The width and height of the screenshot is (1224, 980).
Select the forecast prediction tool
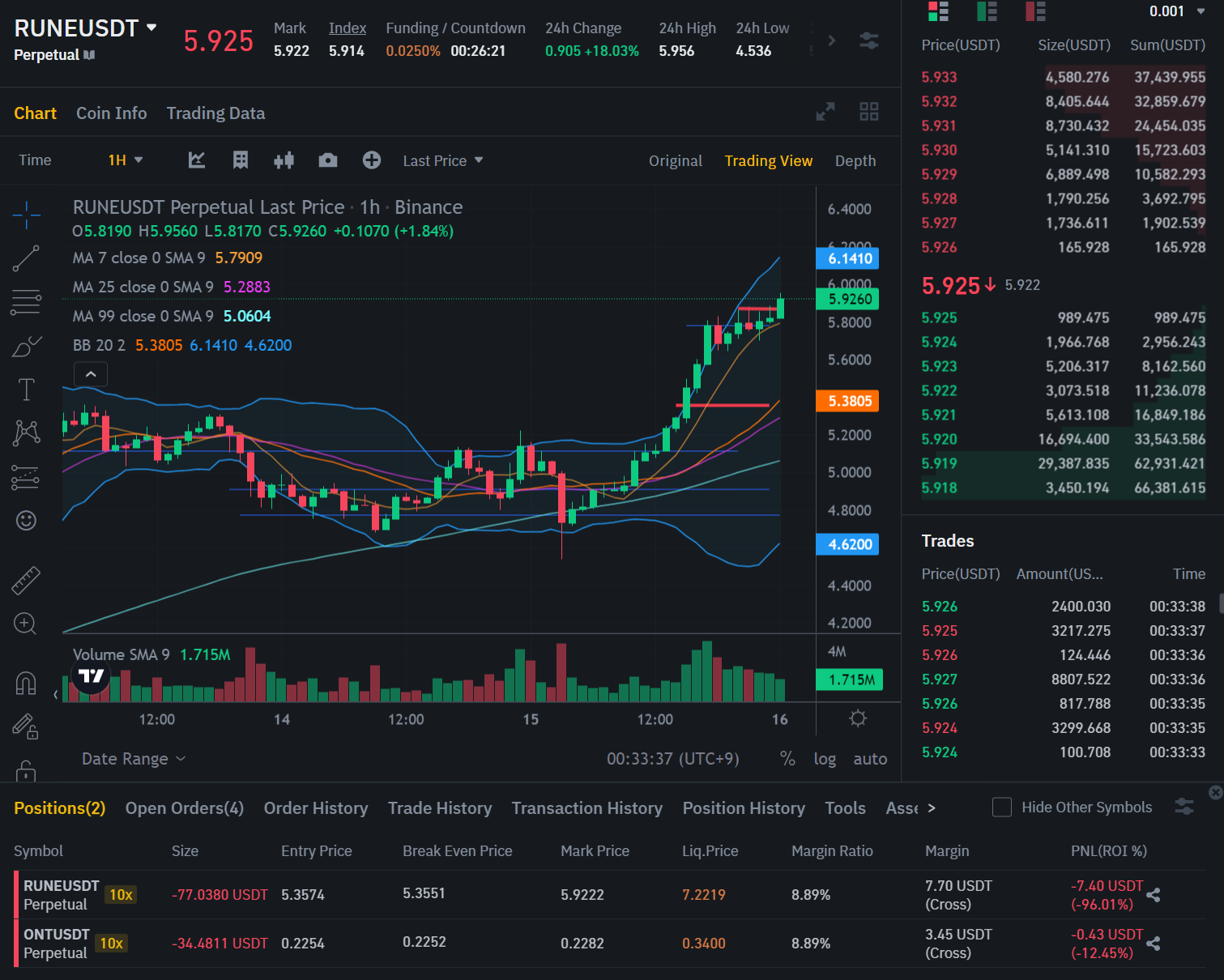(x=26, y=478)
